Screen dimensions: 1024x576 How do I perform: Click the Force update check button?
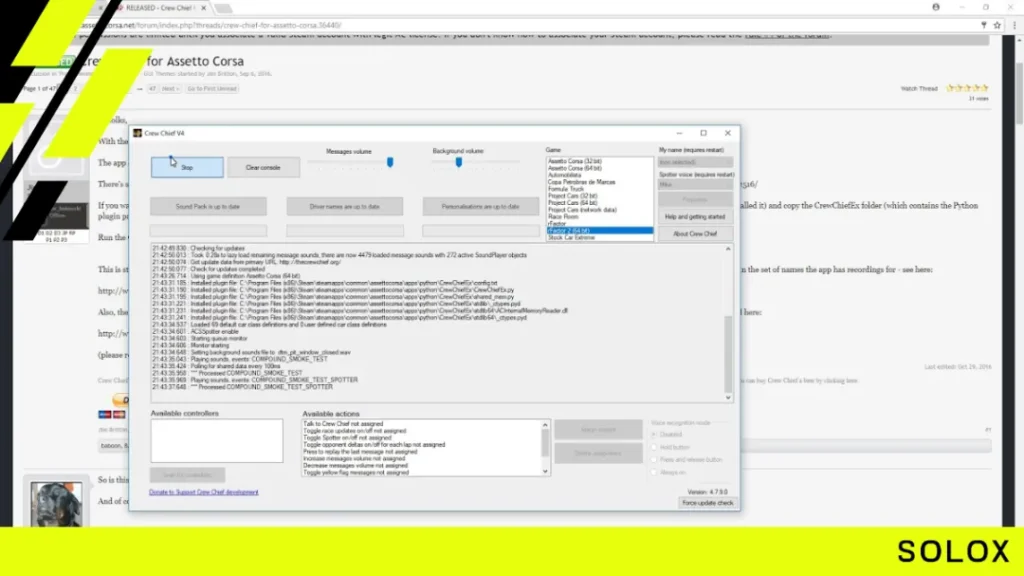pos(707,503)
